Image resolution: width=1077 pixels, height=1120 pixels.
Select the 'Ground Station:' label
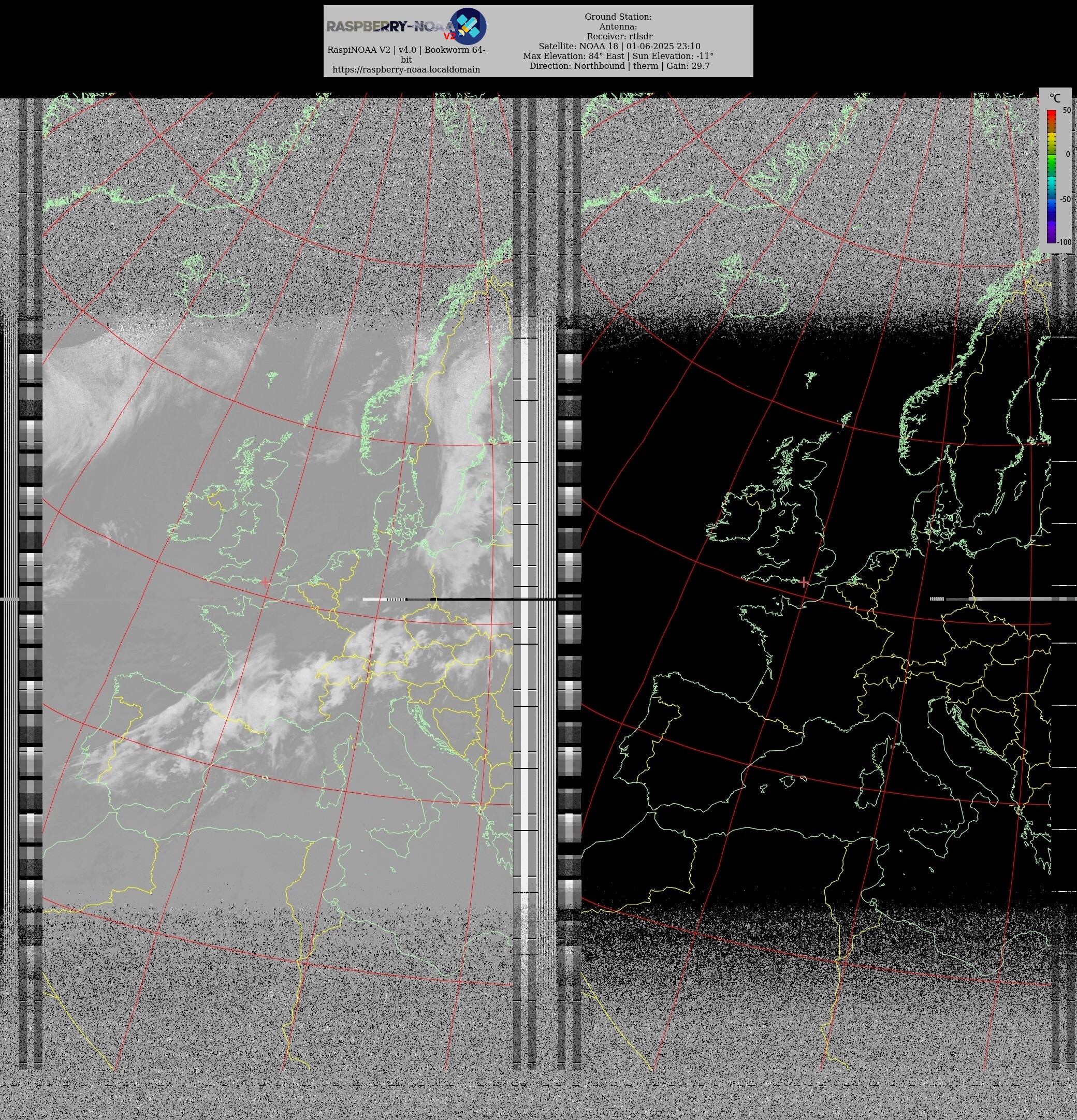[x=618, y=17]
